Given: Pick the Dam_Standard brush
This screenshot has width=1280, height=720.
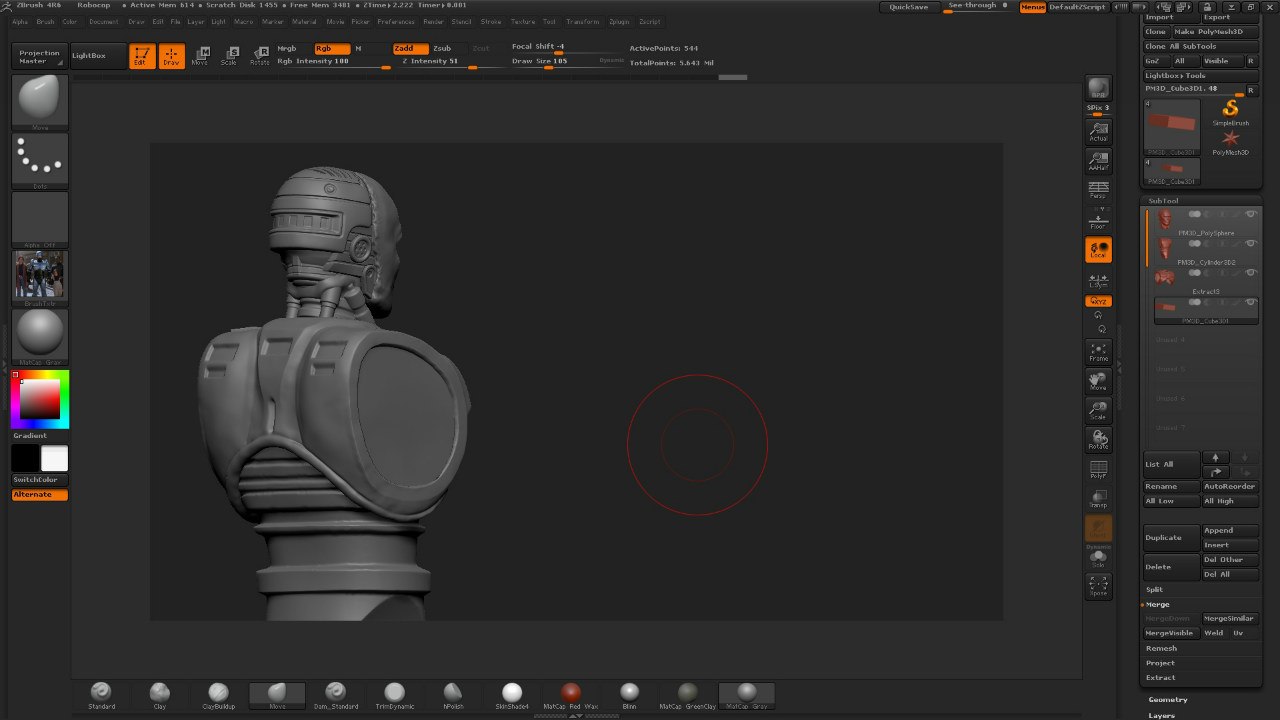Looking at the screenshot, I should click(335, 695).
